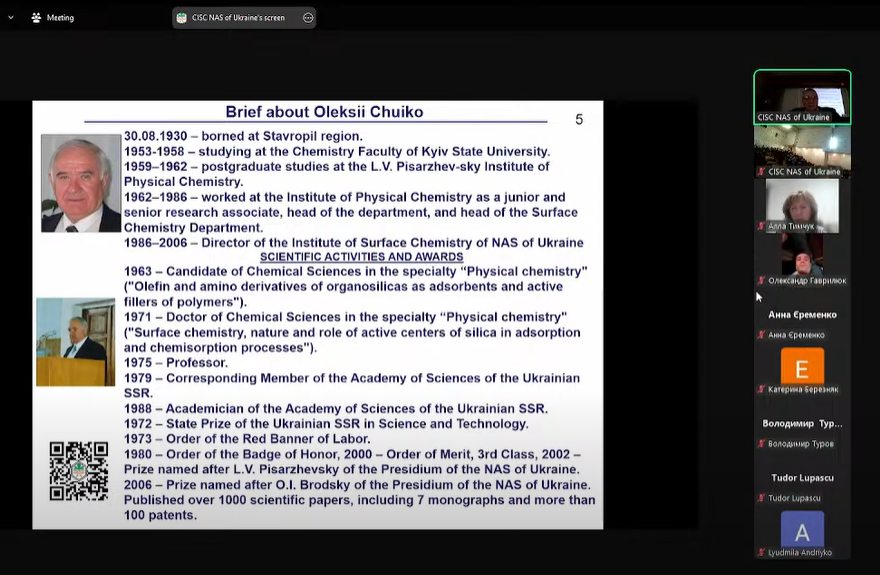Click the line starting '1953-1958 – studying at the Chemistry'
Image resolution: width=880 pixels, height=575 pixels.
pyautogui.click(x=337, y=151)
